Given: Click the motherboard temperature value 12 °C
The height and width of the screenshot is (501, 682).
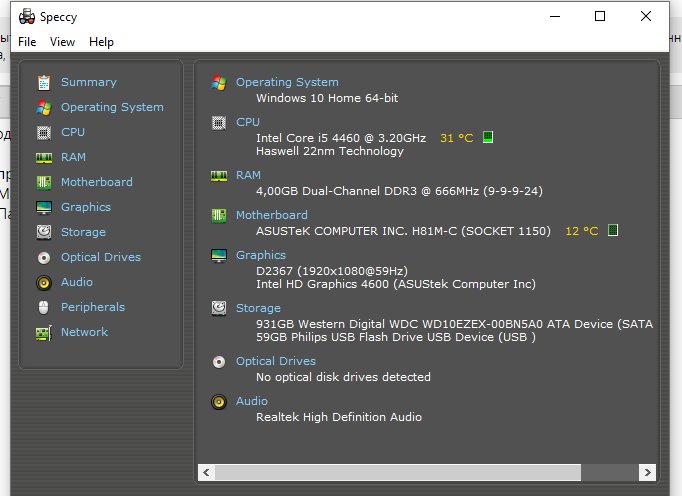Looking at the screenshot, I should [582, 231].
